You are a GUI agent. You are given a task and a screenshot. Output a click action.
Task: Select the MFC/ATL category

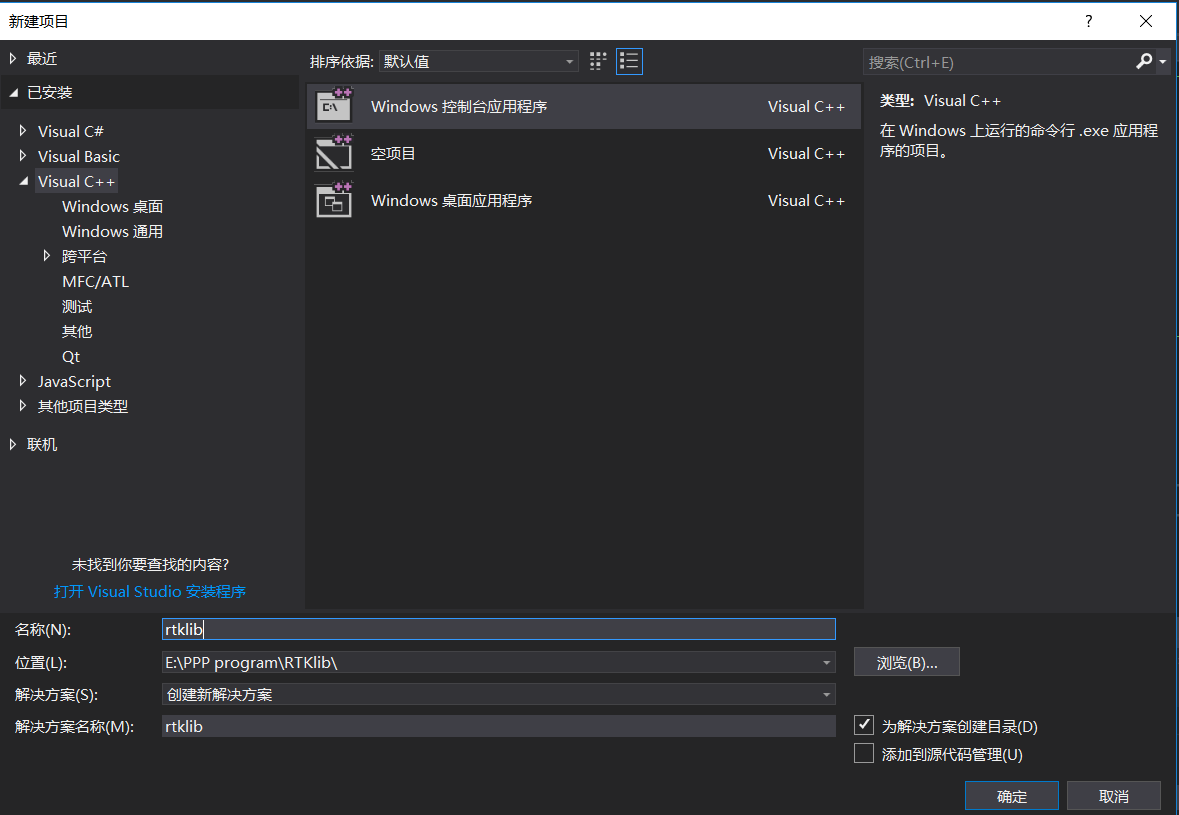tap(95, 281)
